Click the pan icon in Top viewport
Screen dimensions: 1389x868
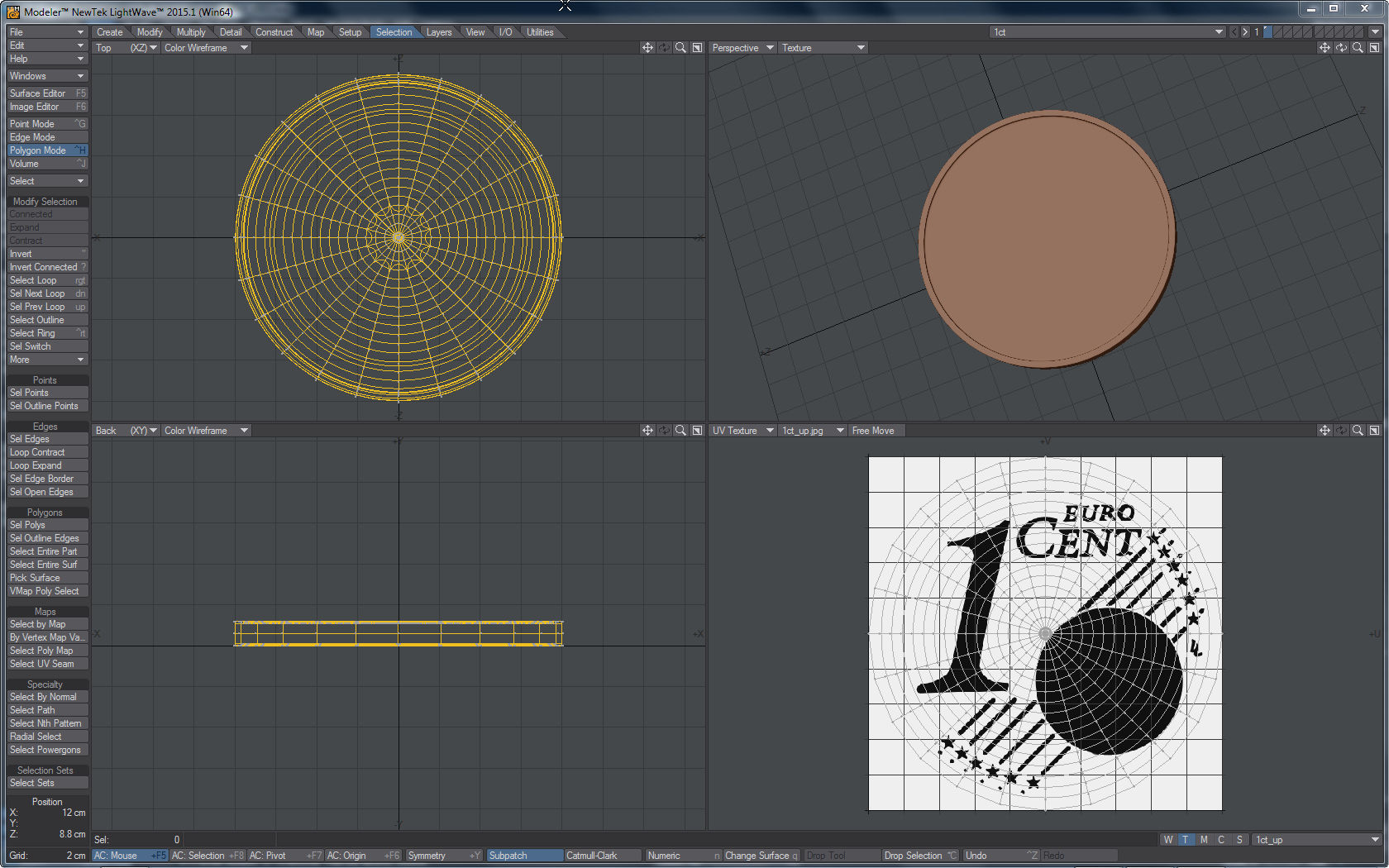click(x=647, y=48)
